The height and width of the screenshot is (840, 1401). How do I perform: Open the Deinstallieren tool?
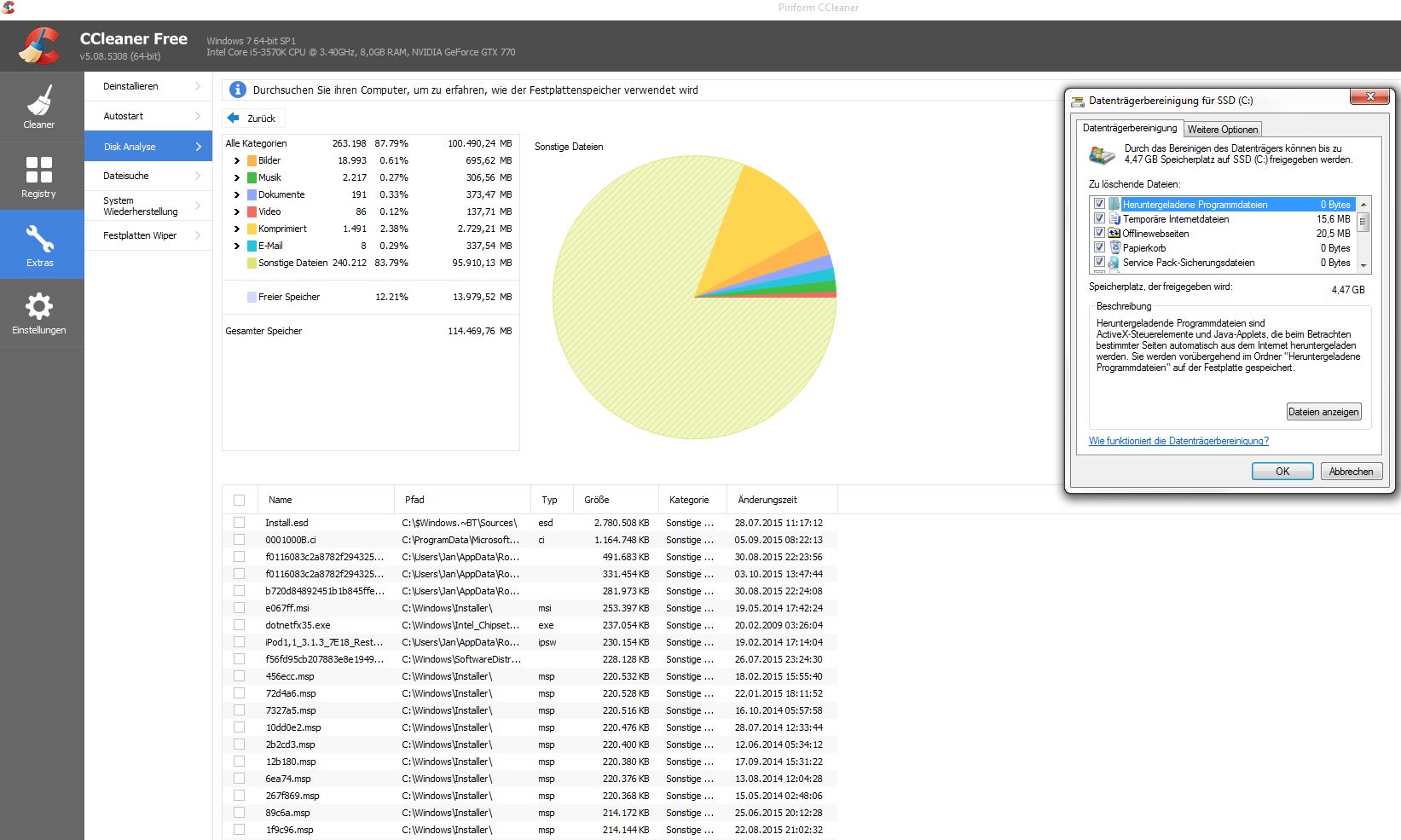point(148,86)
